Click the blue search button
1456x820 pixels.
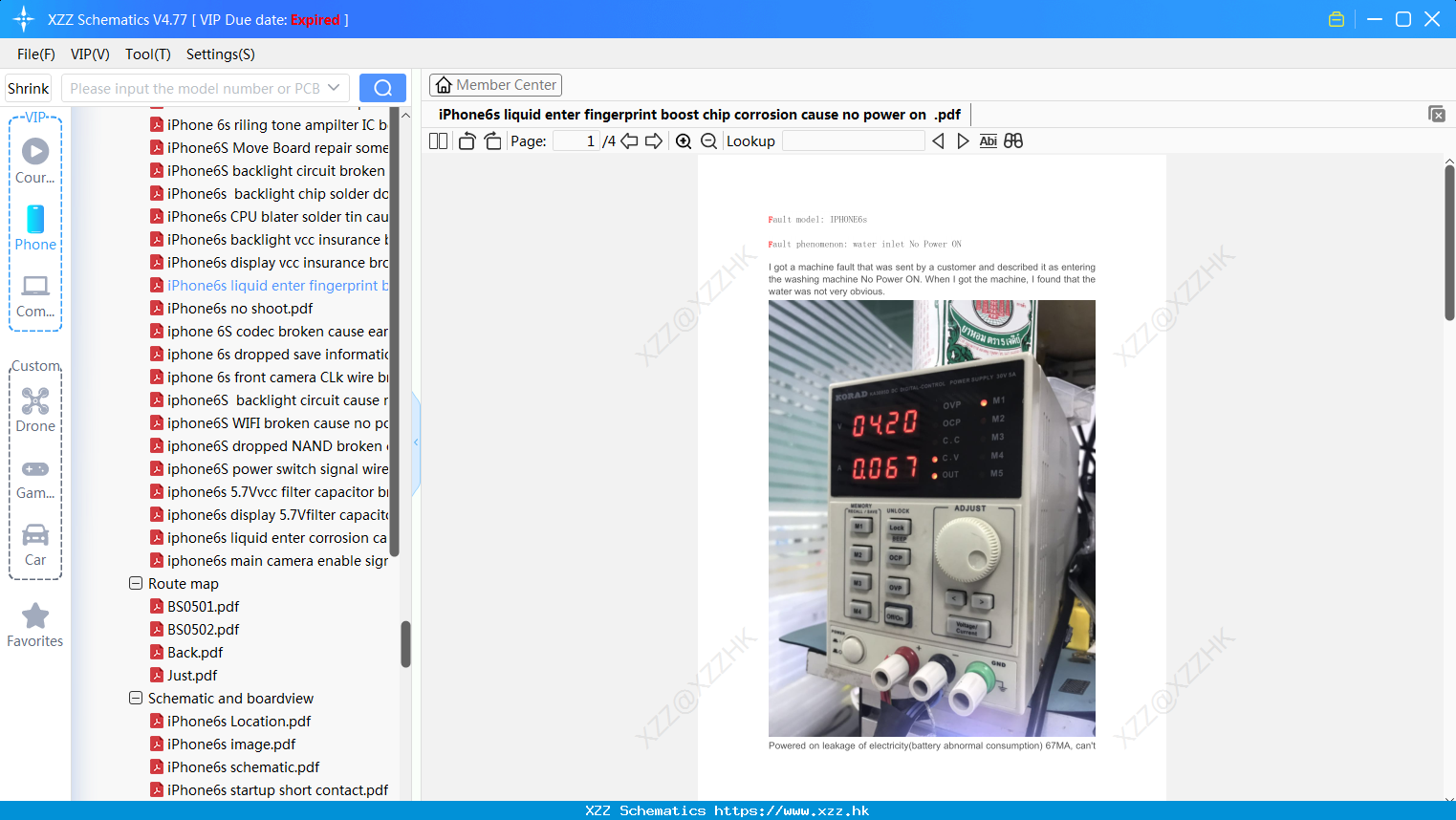(382, 88)
